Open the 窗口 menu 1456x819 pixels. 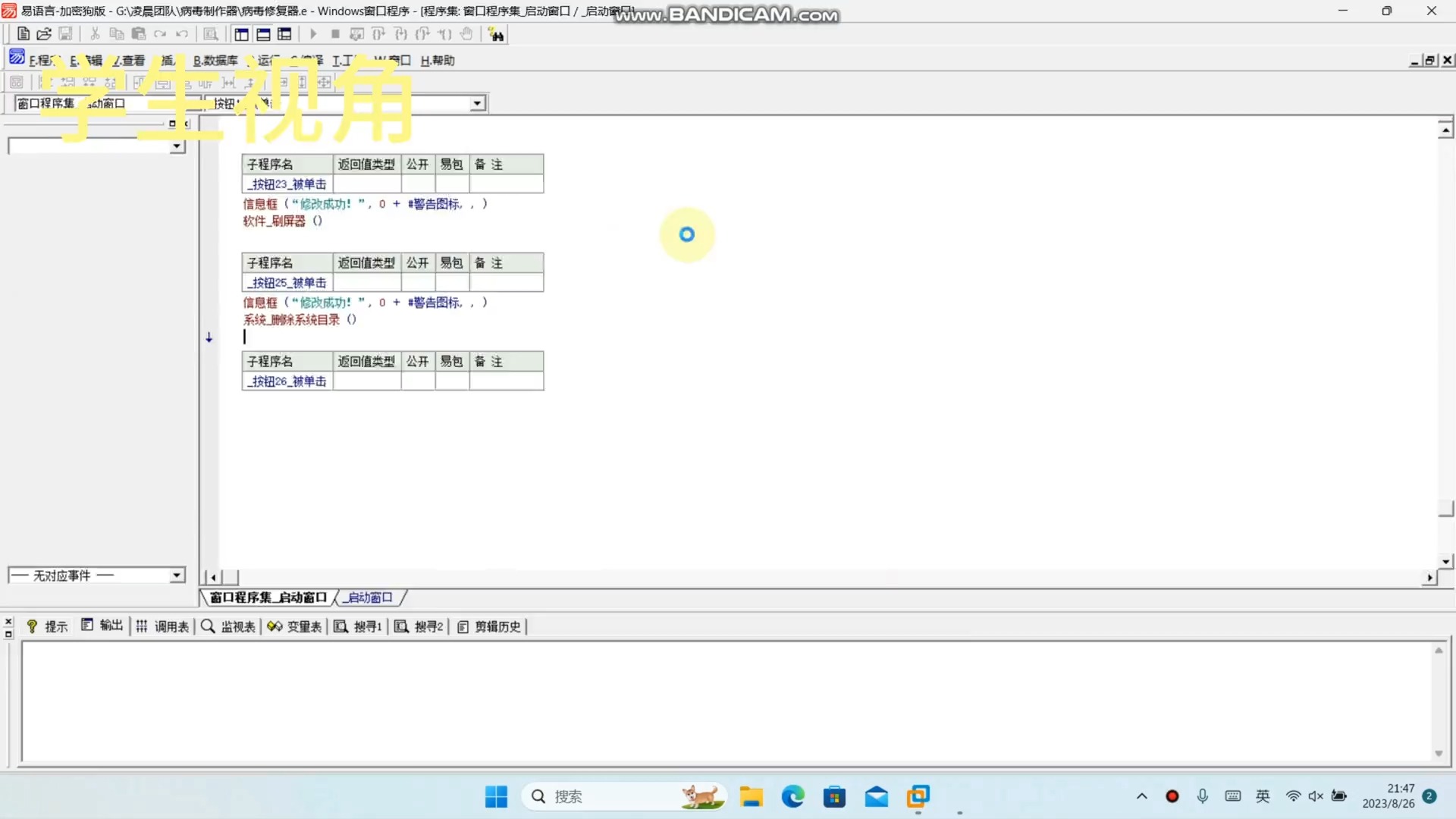(x=394, y=61)
